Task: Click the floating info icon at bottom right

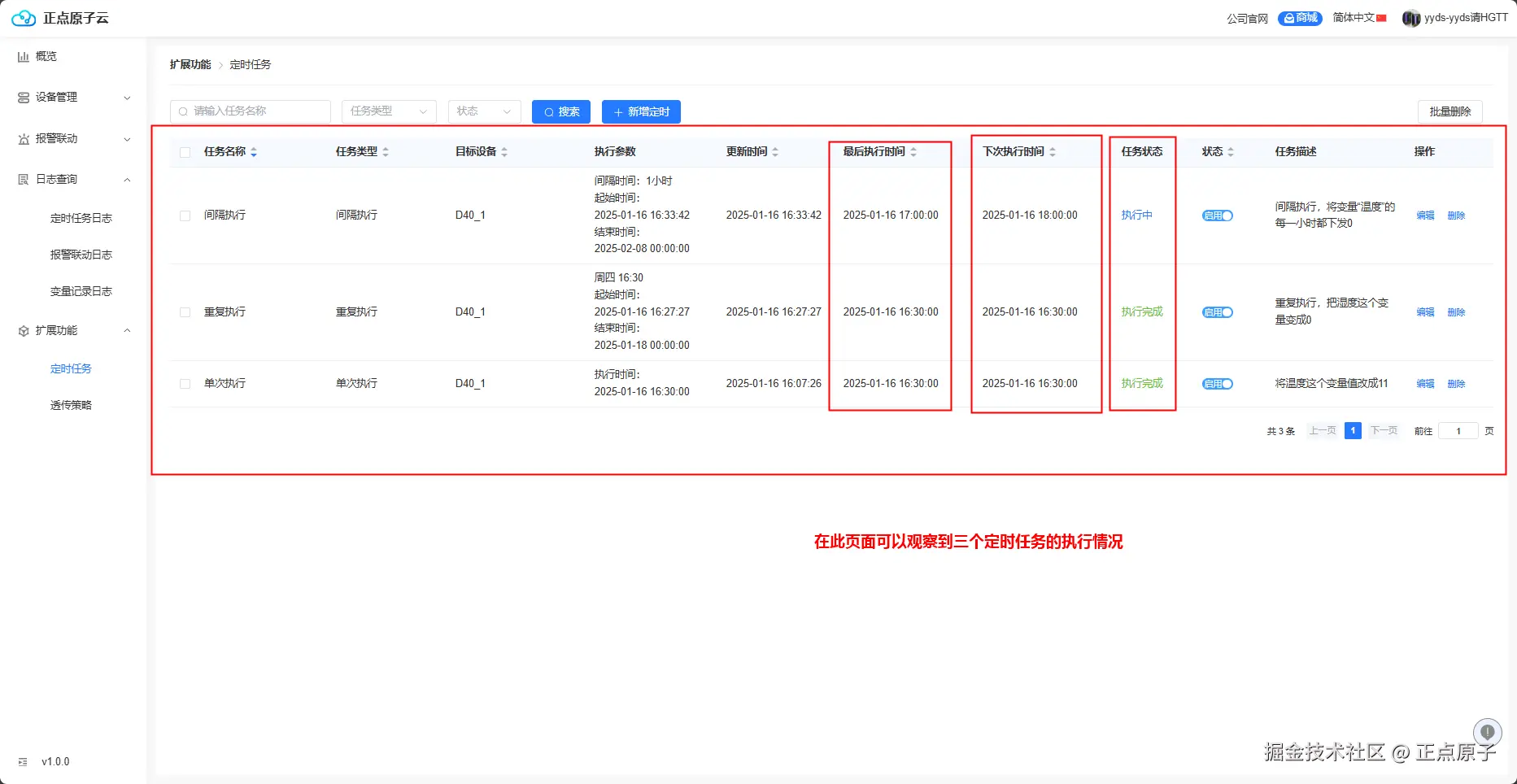Action: [x=1487, y=732]
